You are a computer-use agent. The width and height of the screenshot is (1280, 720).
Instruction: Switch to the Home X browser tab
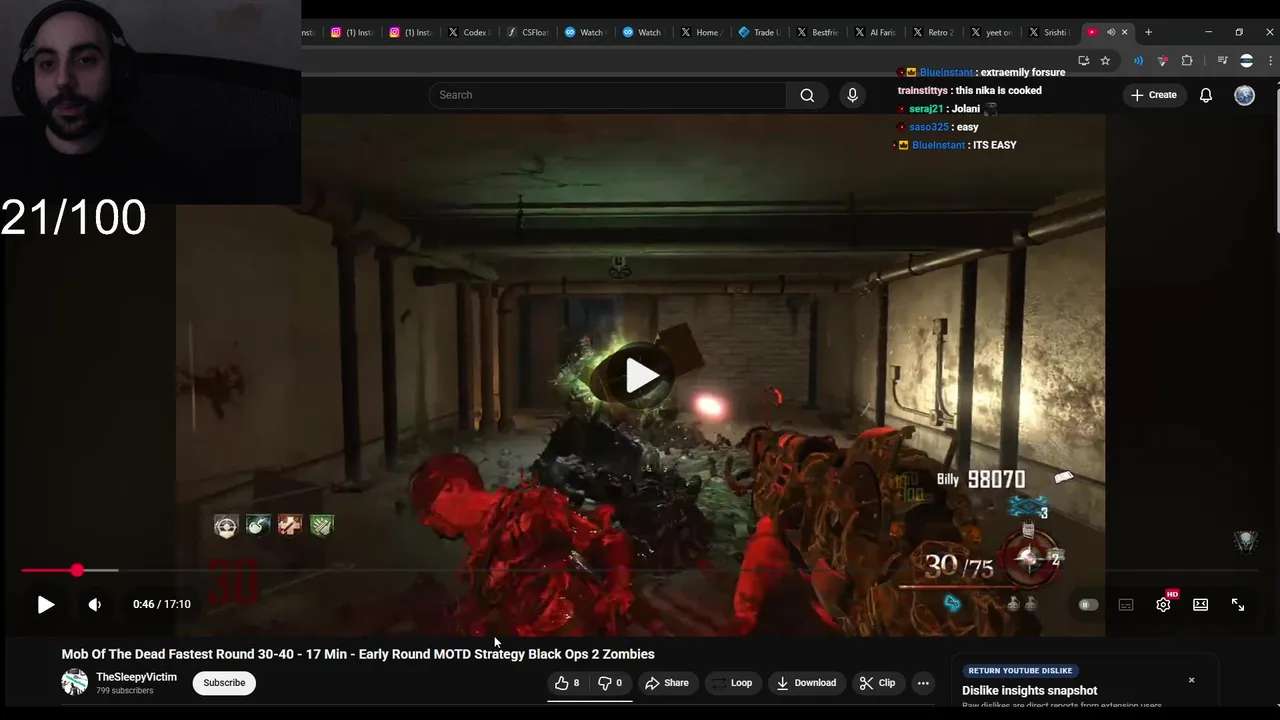(700, 32)
